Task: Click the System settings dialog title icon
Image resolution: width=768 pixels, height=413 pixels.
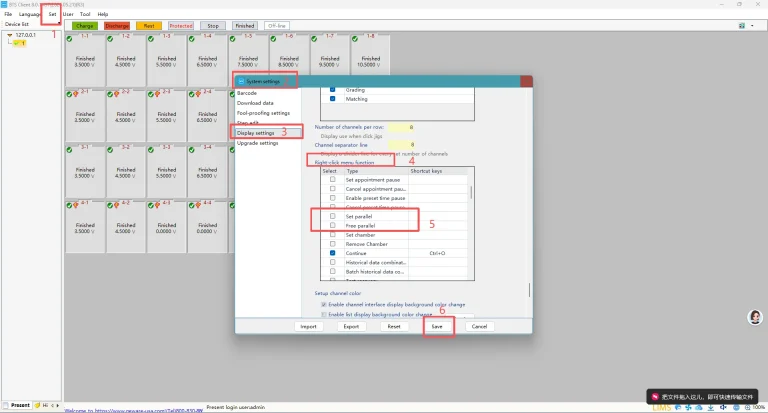Action: (241, 81)
